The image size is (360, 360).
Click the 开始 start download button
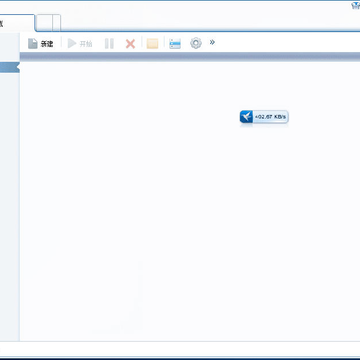pyautogui.click(x=80, y=44)
